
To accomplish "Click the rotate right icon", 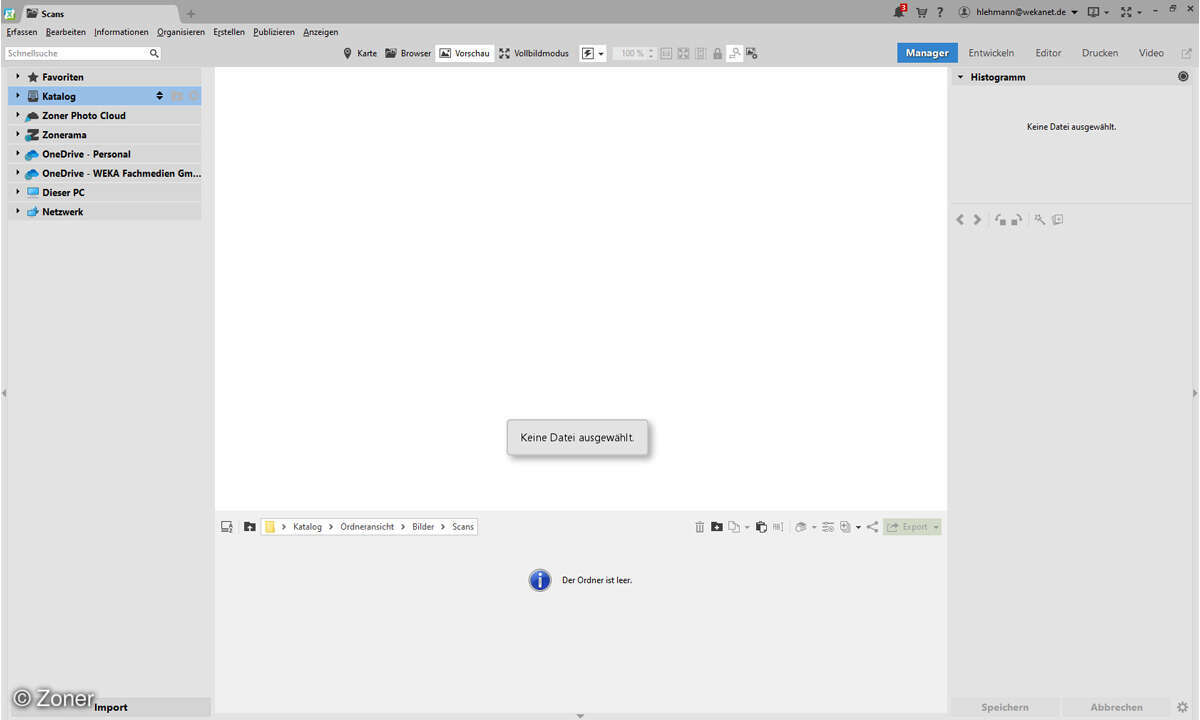I will point(1016,219).
